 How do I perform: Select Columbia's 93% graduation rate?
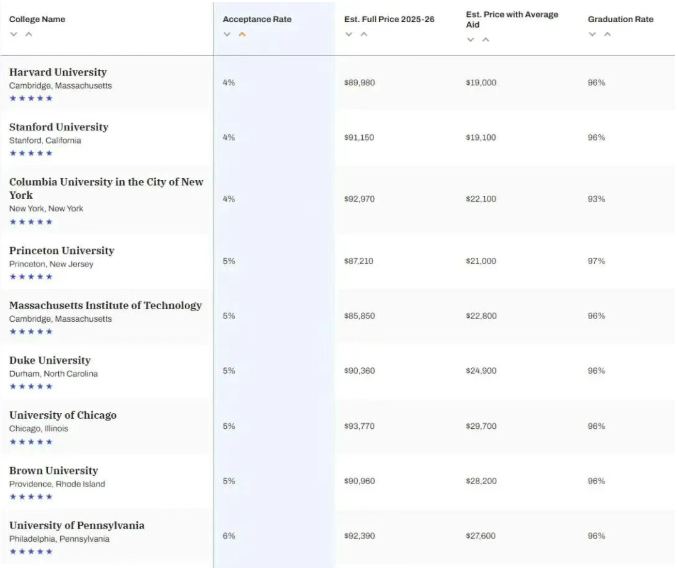596,199
